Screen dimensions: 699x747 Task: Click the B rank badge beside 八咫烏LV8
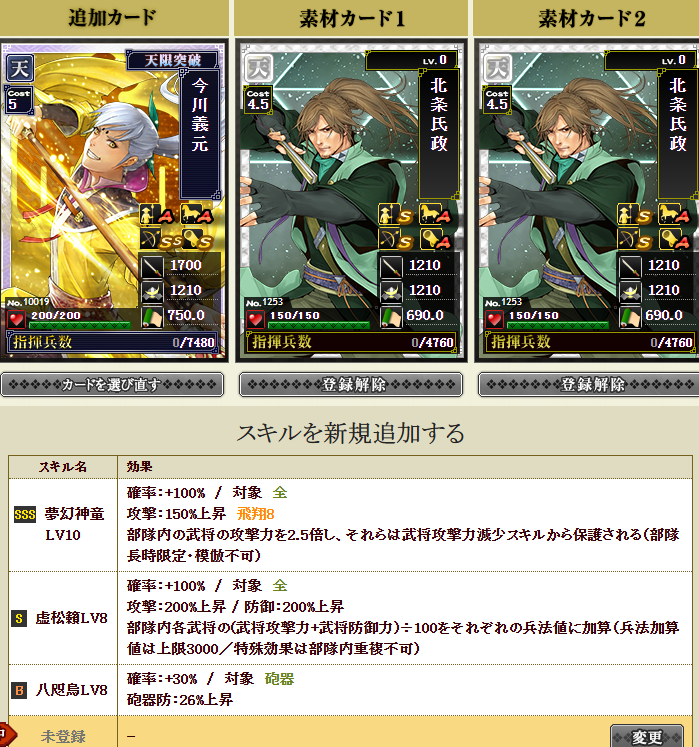coord(20,690)
